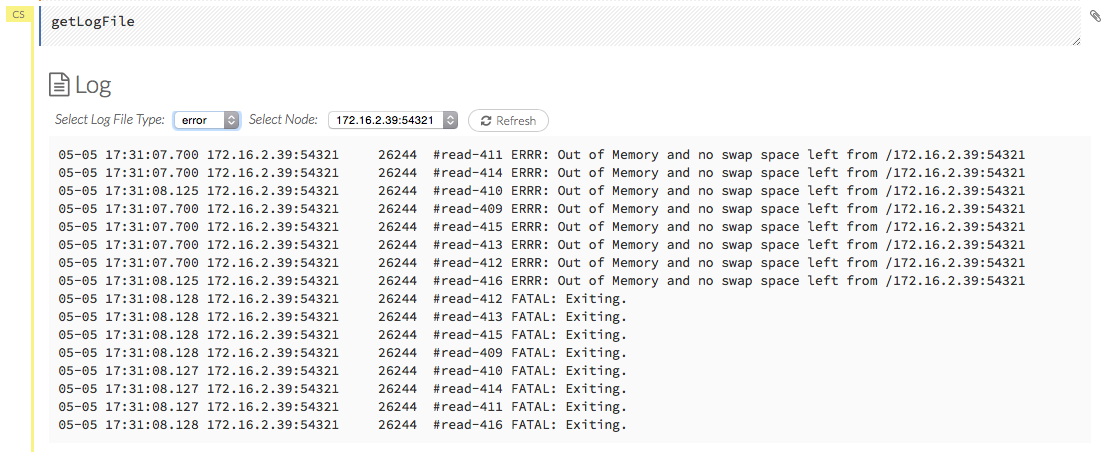This screenshot has height=452, width=1113.
Task: Click the last #read-416 FATAL line
Action: coord(342,425)
